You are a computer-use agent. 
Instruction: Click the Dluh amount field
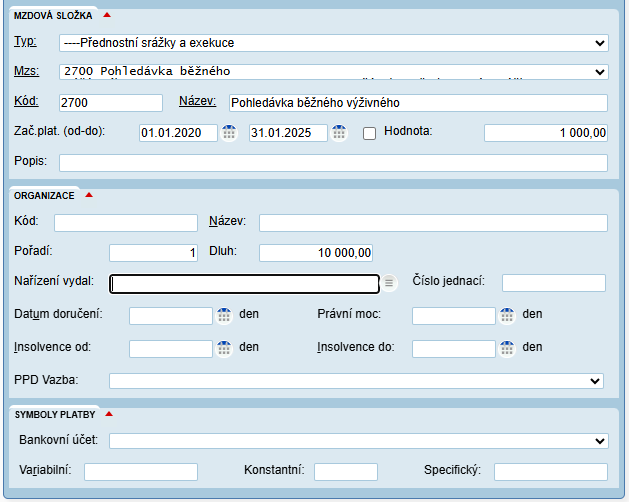coord(315,253)
